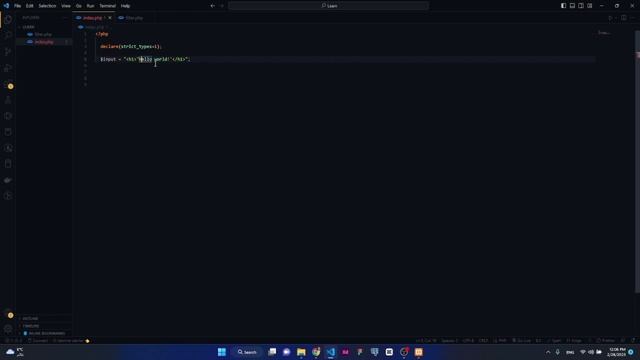Click Prettier in the status bar
The height and width of the screenshot is (360, 640).
(x=606, y=340)
